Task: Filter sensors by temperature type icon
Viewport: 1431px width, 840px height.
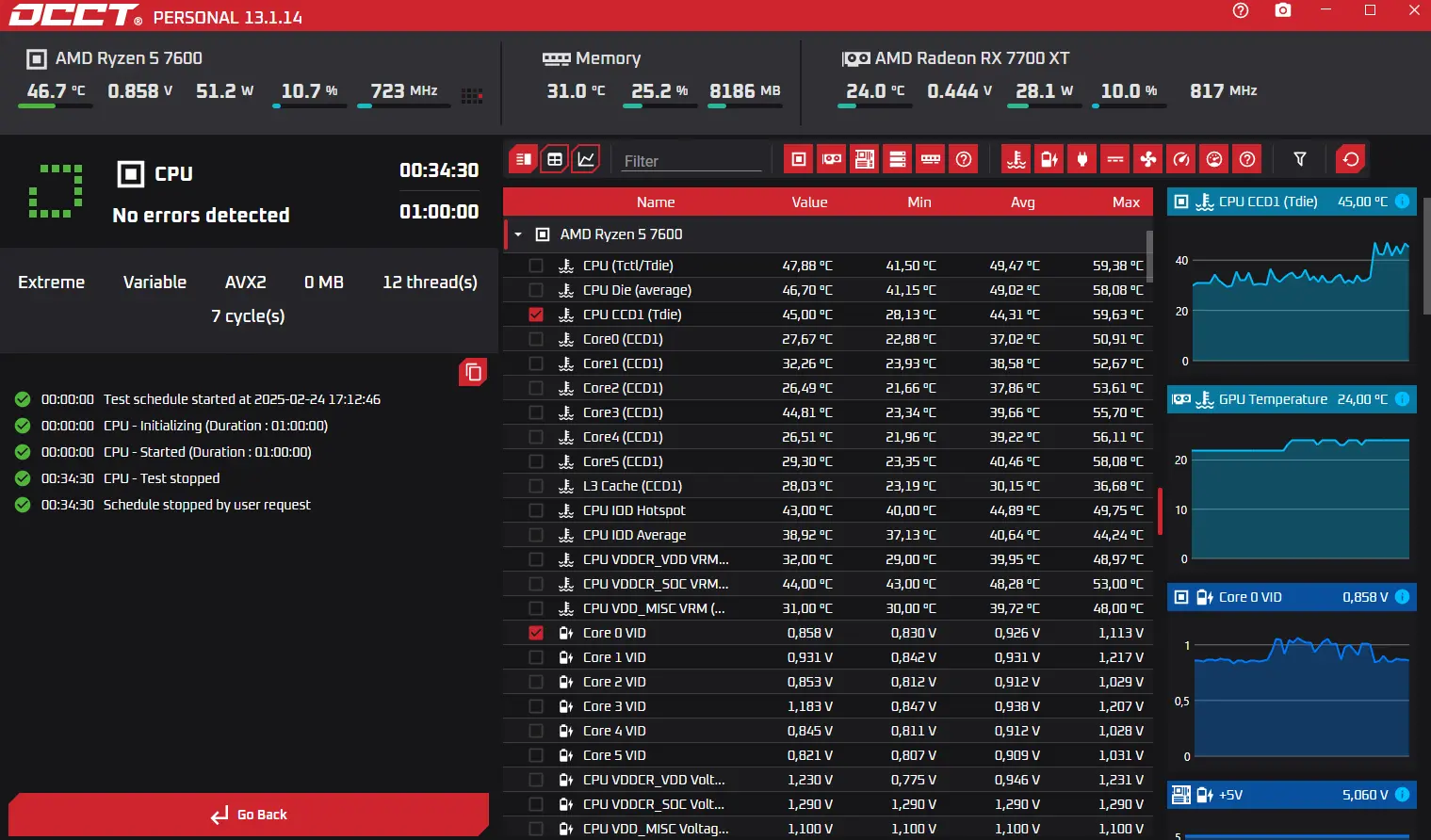Action: click(1016, 159)
